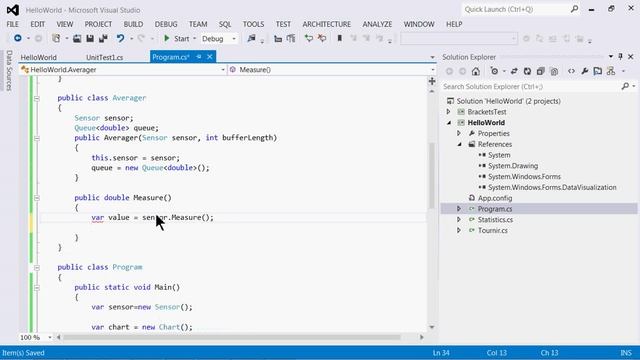Image resolution: width=640 pixels, height=360 pixels.
Task: Toggle the pin on Program.cs tab
Action: 199,57
